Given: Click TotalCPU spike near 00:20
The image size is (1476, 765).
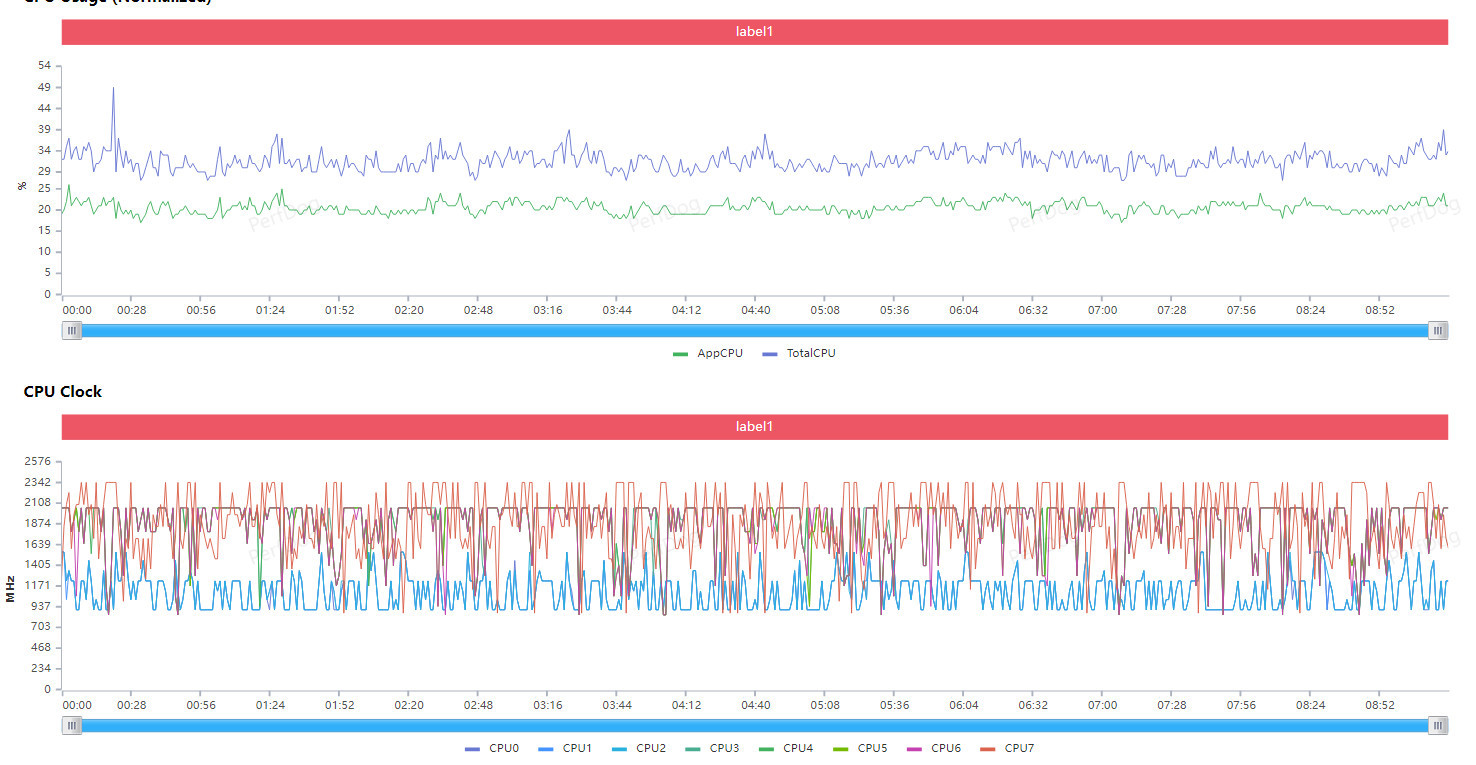Looking at the screenshot, I should 113,89.
